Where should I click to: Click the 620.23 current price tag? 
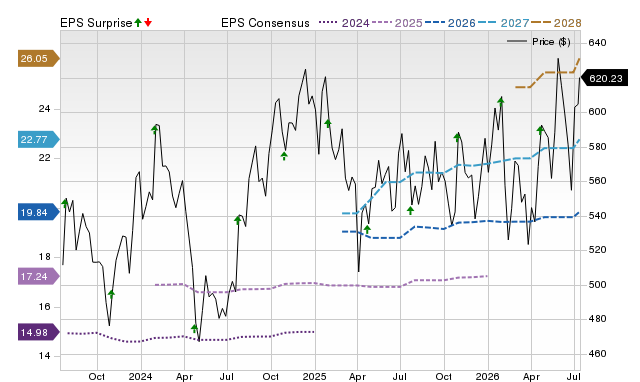pos(604,78)
